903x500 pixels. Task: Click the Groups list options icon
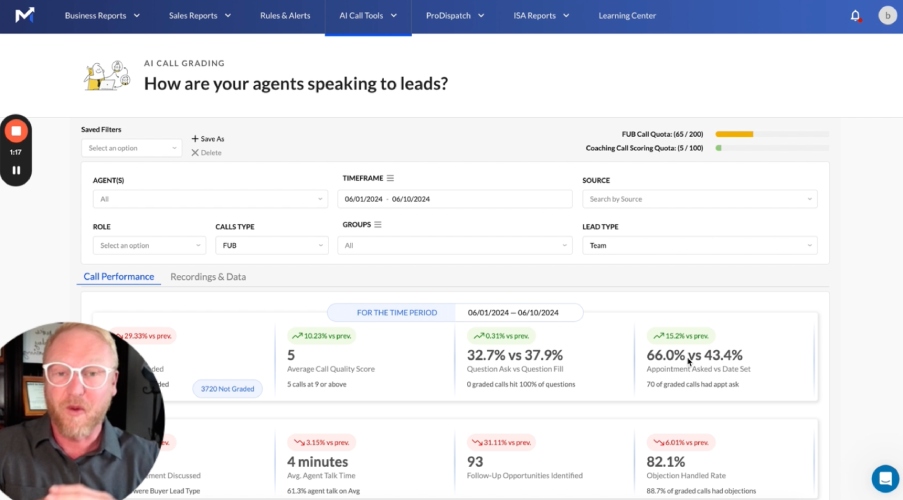coord(378,225)
